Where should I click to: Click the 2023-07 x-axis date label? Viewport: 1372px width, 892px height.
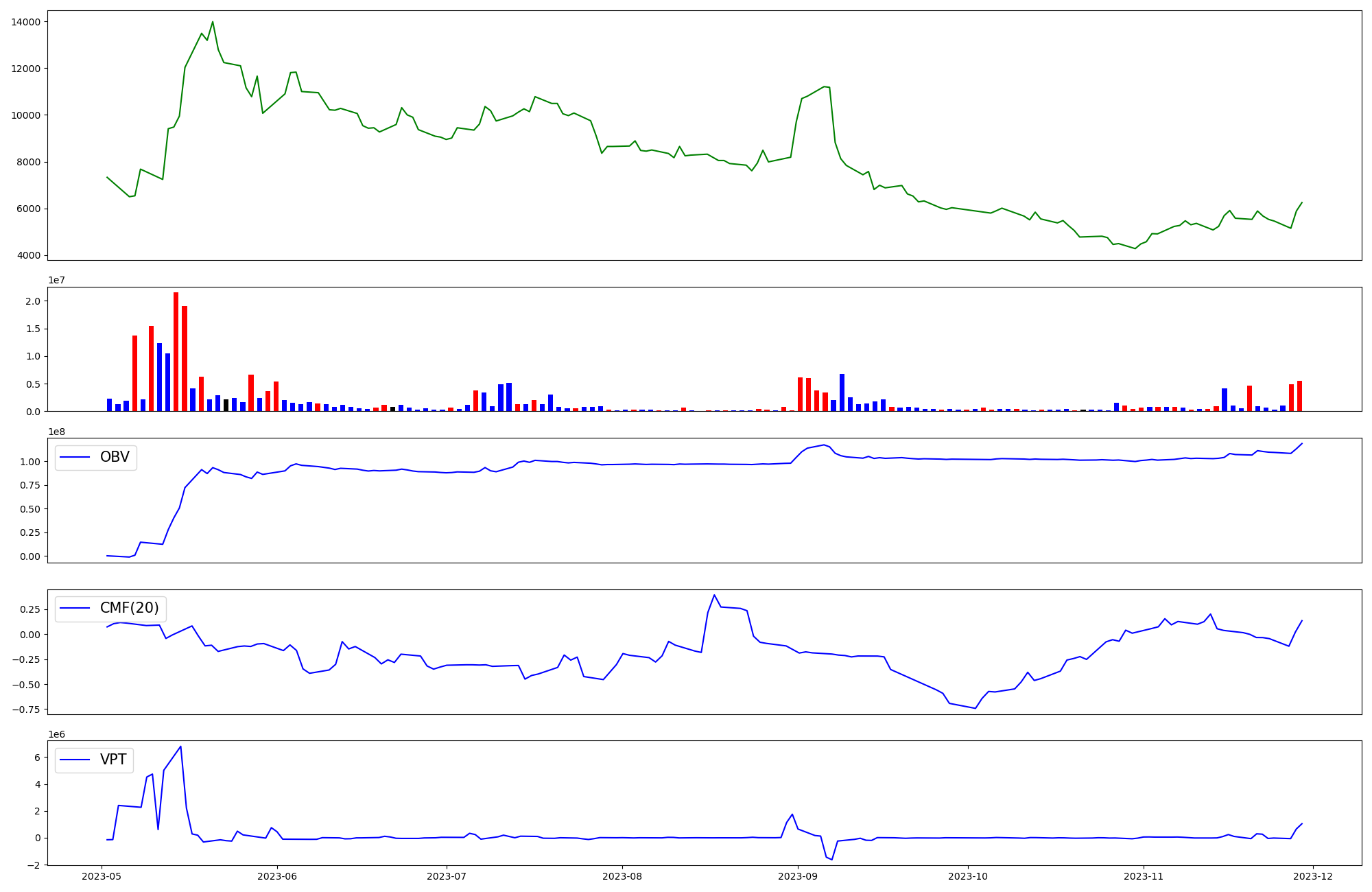coord(447,876)
